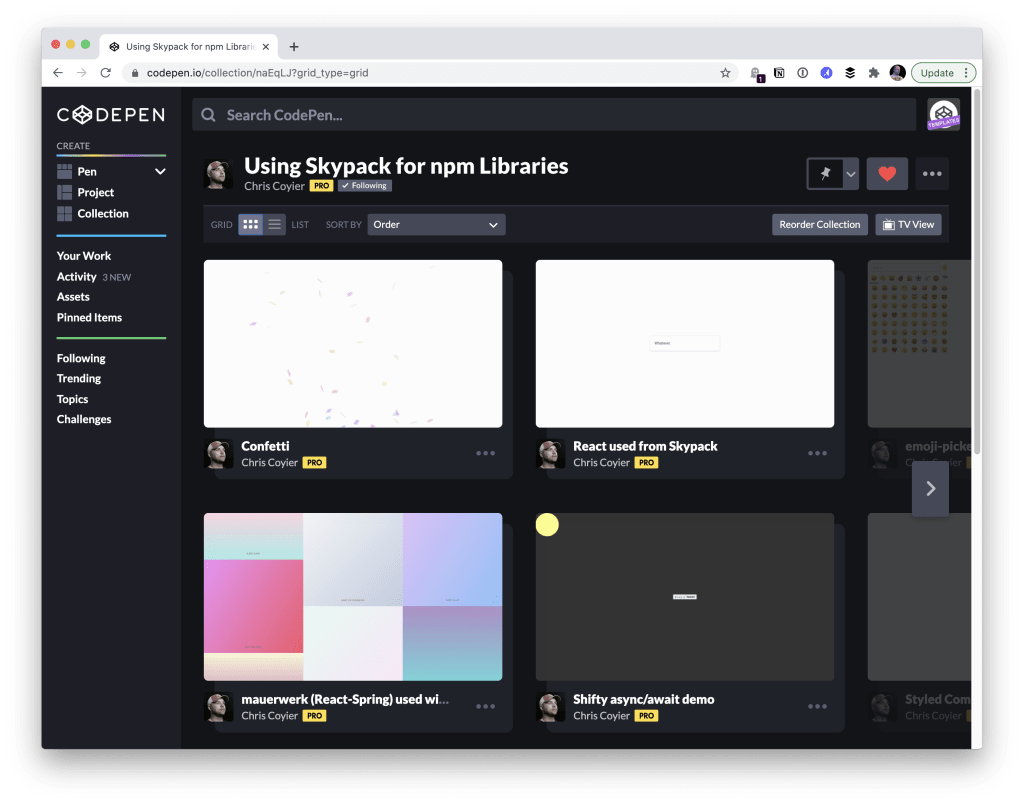Click the browser forward arrow

coord(82,73)
